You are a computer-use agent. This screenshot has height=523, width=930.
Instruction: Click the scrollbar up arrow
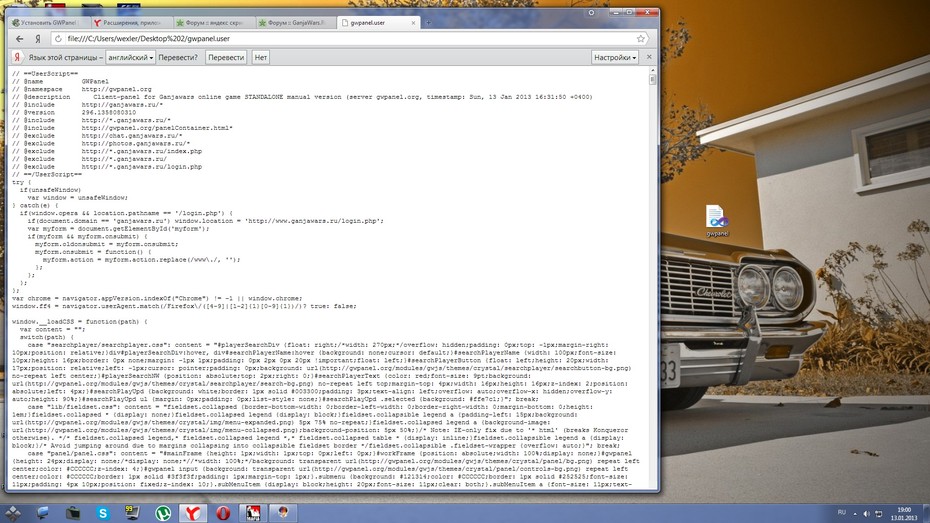click(652, 70)
